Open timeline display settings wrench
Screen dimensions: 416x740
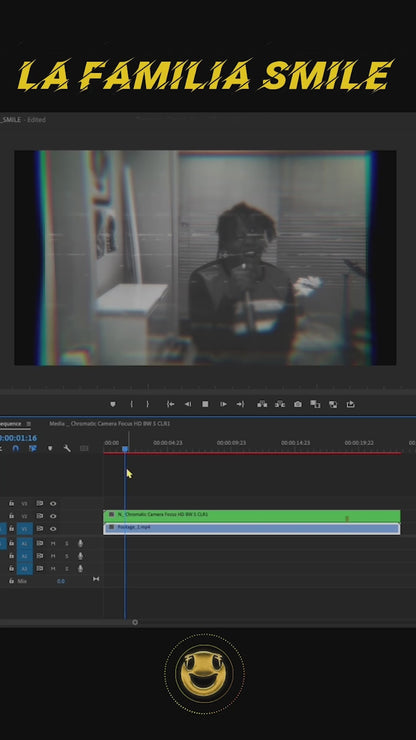67,448
